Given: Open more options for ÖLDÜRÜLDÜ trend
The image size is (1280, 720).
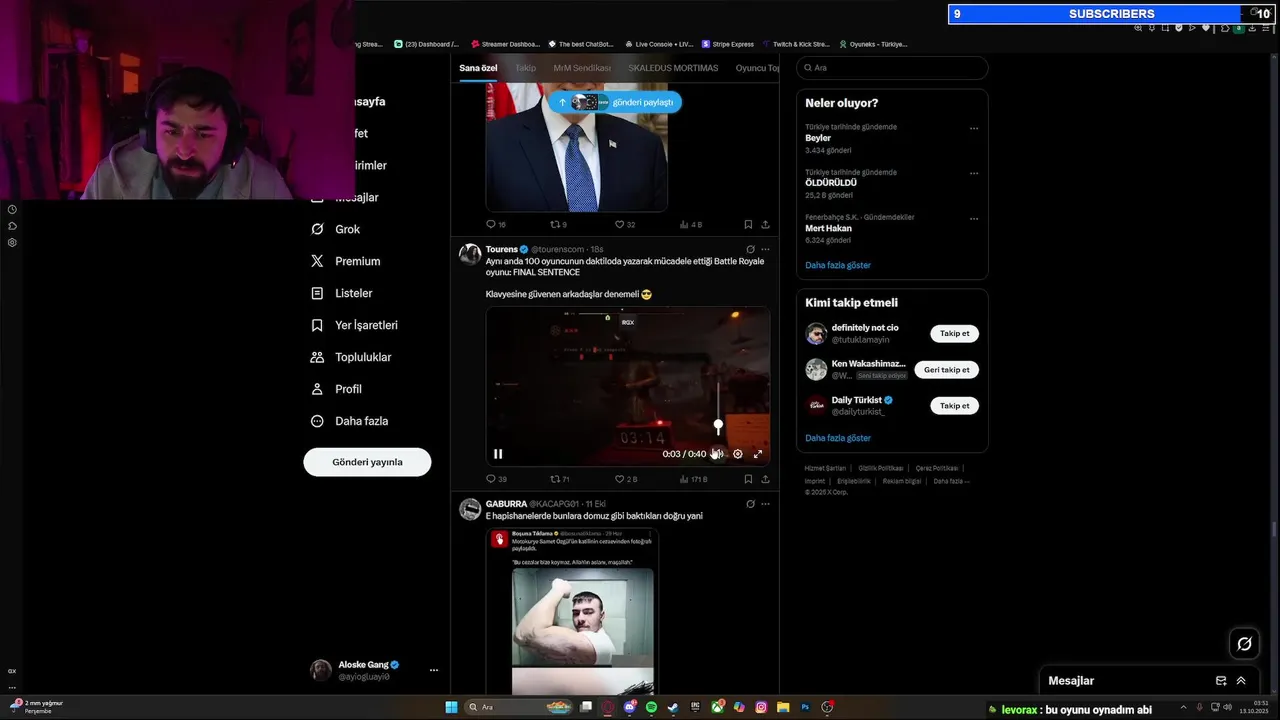Looking at the screenshot, I should point(974,173).
